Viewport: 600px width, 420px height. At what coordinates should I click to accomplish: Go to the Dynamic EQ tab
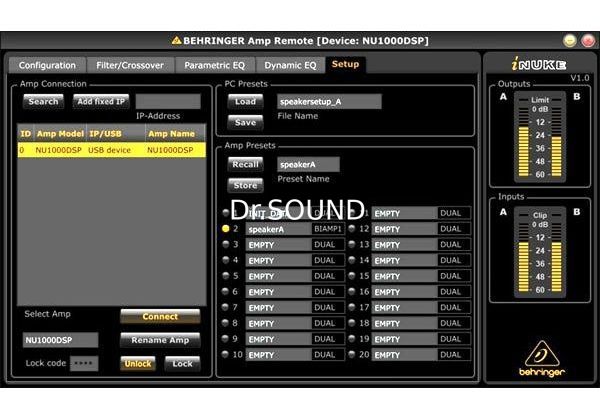(290, 65)
